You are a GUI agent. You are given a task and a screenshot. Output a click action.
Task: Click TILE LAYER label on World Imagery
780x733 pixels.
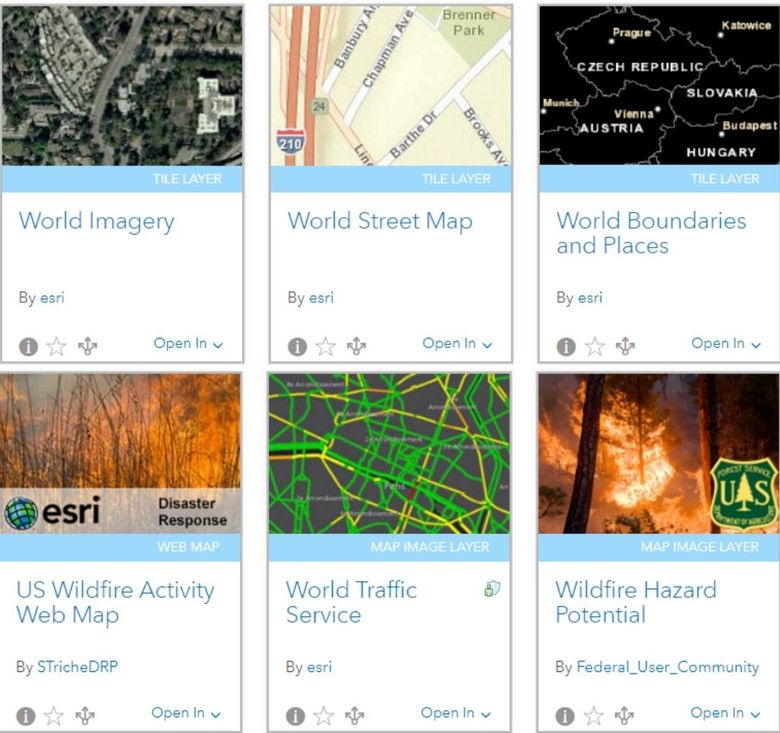[187, 179]
